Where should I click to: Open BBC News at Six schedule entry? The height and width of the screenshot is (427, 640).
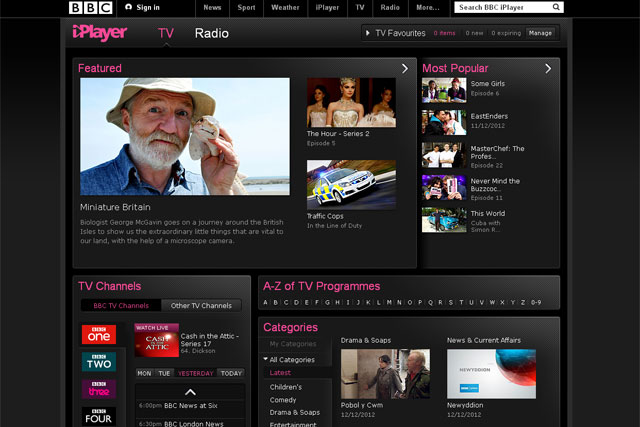pos(190,406)
